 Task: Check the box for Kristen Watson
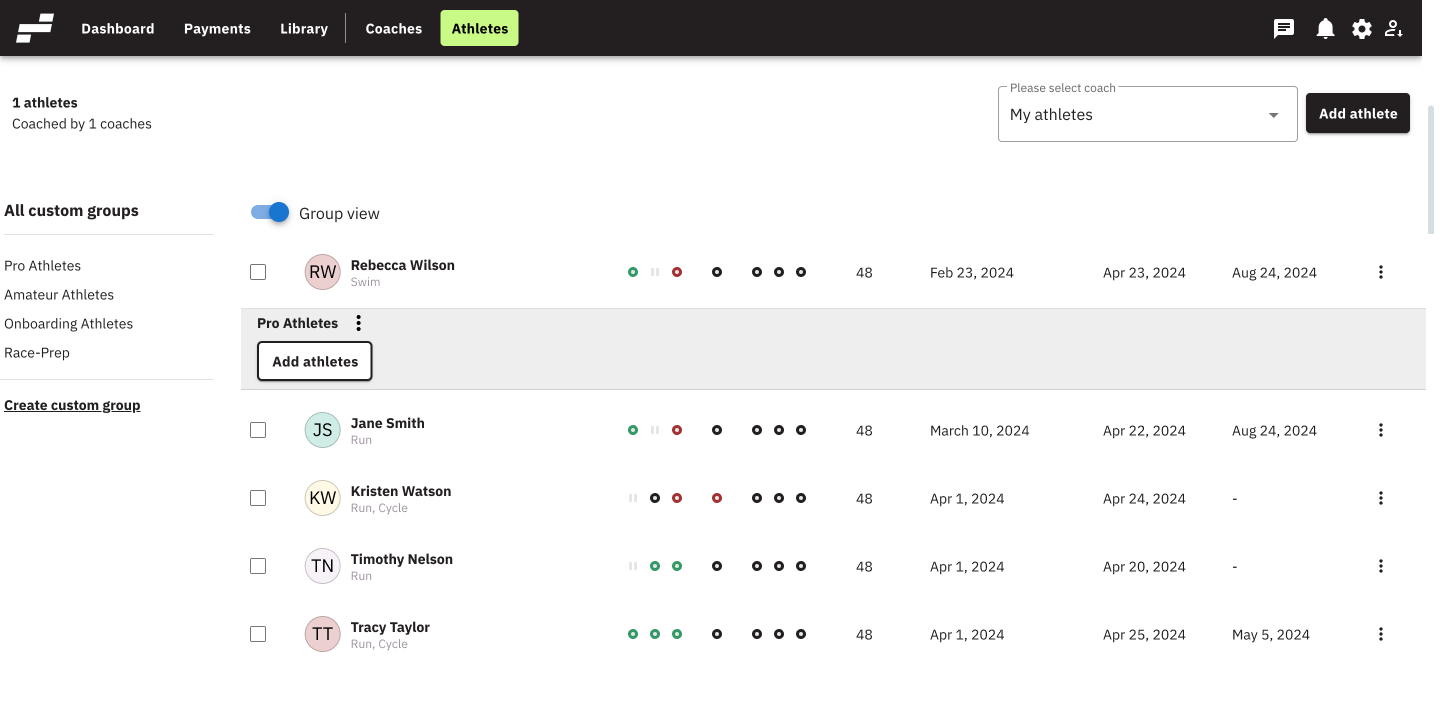click(258, 498)
